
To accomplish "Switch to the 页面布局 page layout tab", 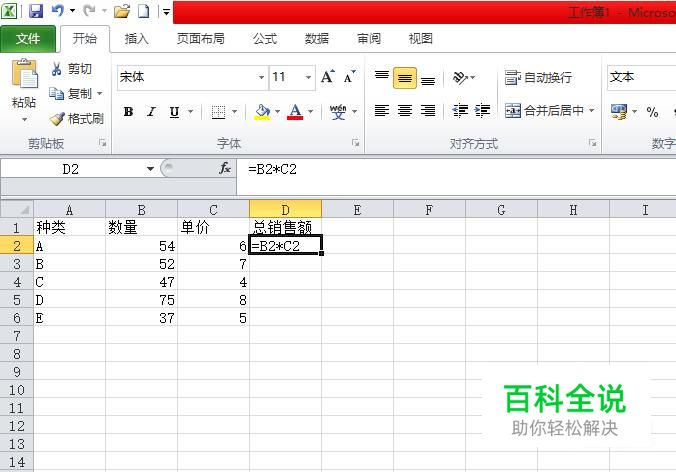I will (200, 39).
